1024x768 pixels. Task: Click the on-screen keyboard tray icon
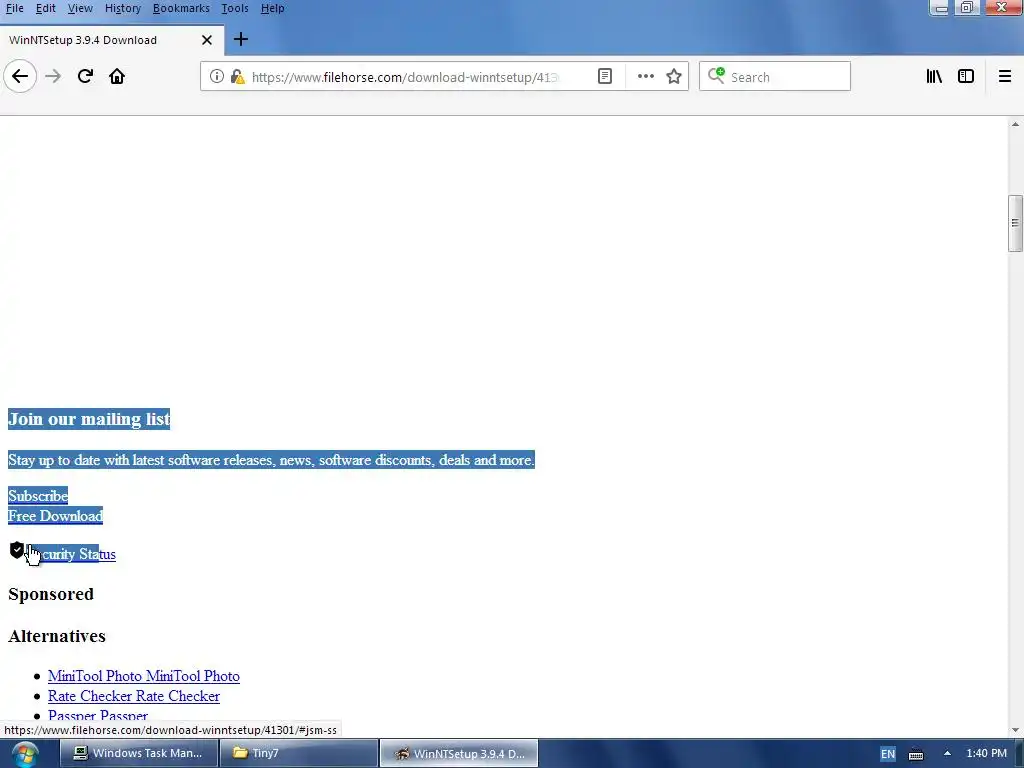coord(916,754)
